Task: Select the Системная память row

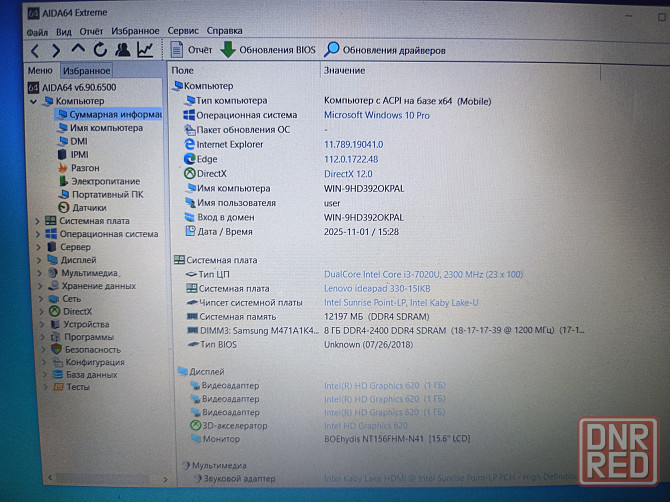Action: pos(308,317)
